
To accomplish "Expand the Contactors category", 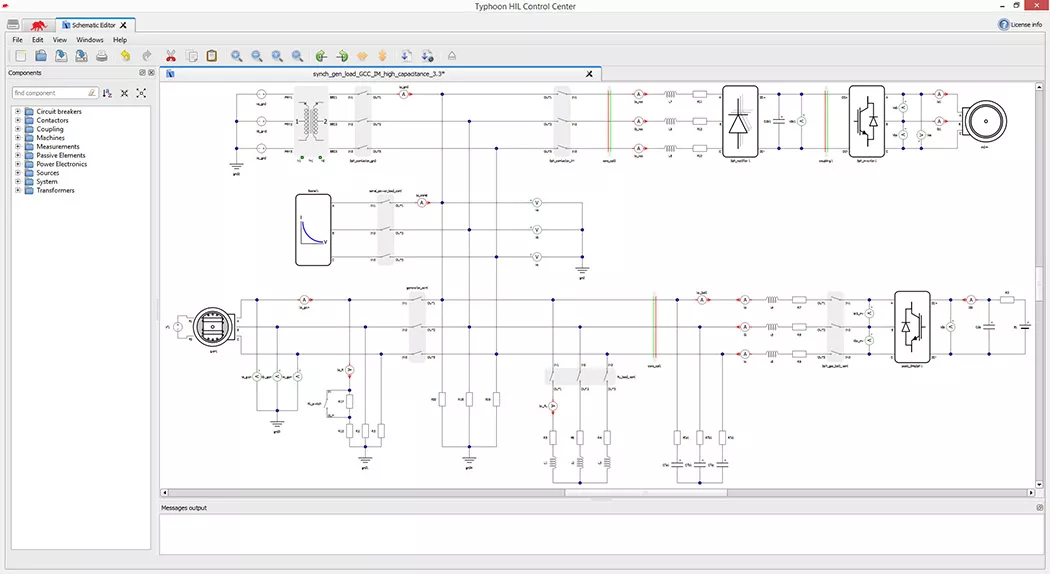I will [18, 120].
